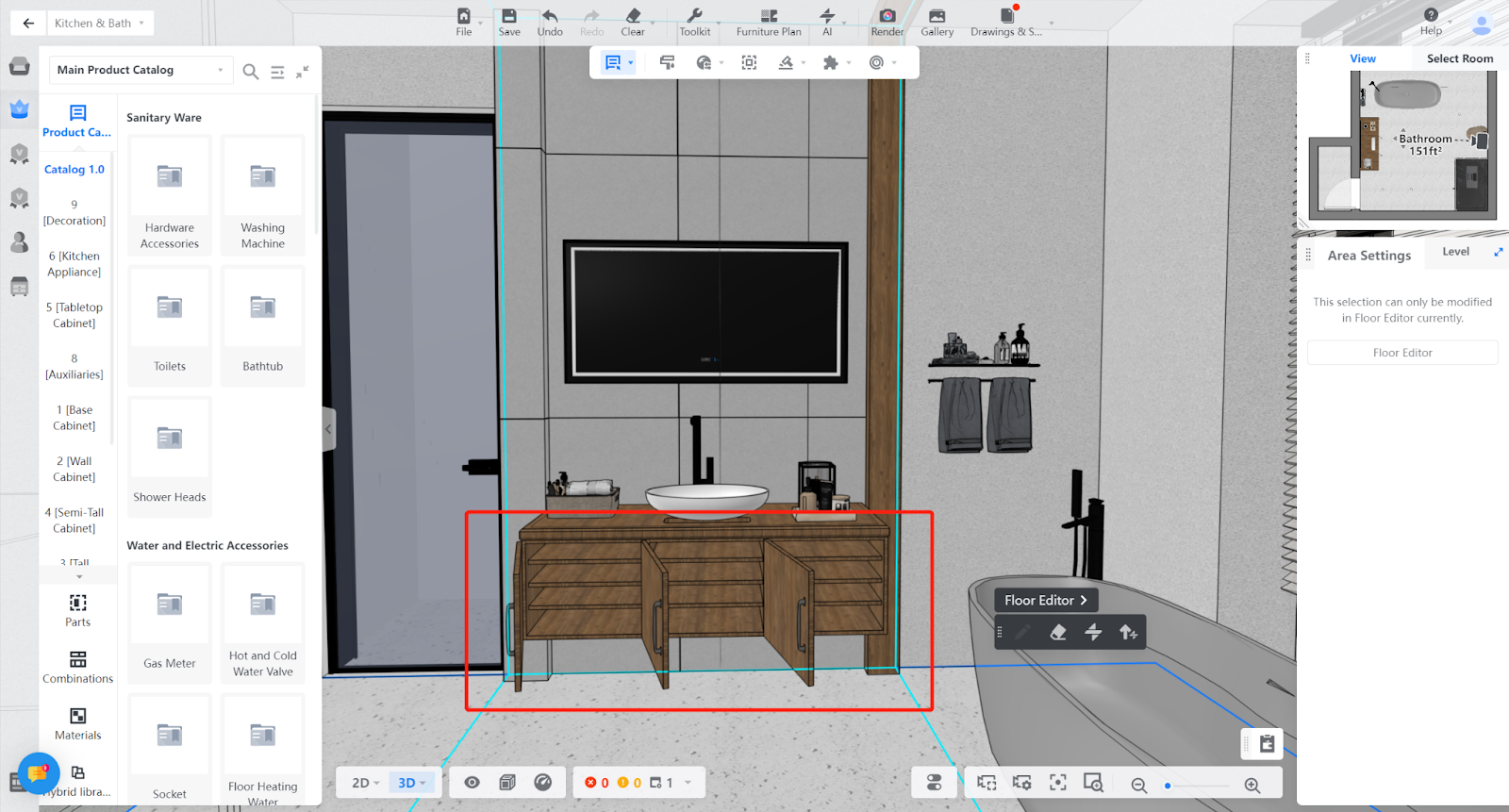The image size is (1509, 812).
Task: Open the Materials panel icon
Action: pos(77,717)
